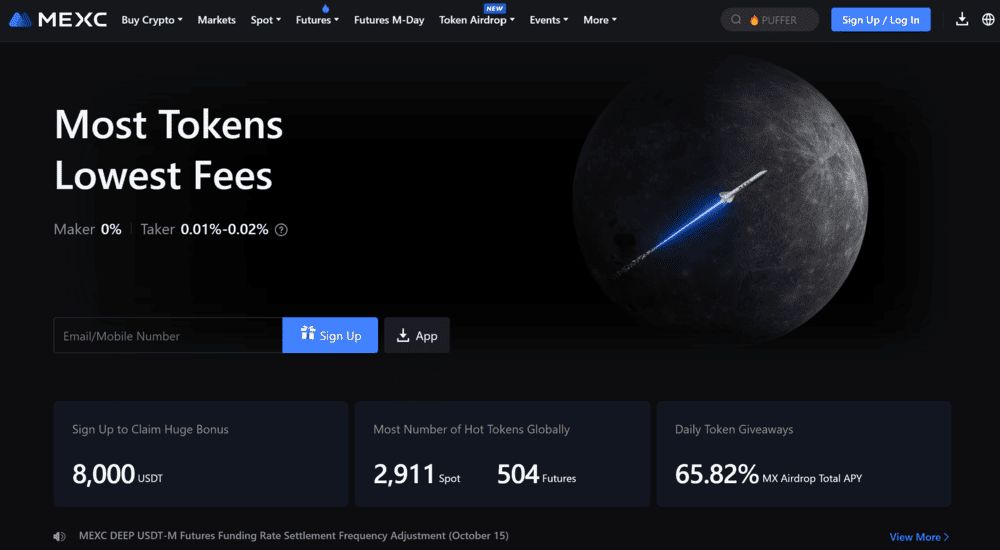Open the download icon in header
Viewport: 1000px width, 550px height.
(x=962, y=20)
